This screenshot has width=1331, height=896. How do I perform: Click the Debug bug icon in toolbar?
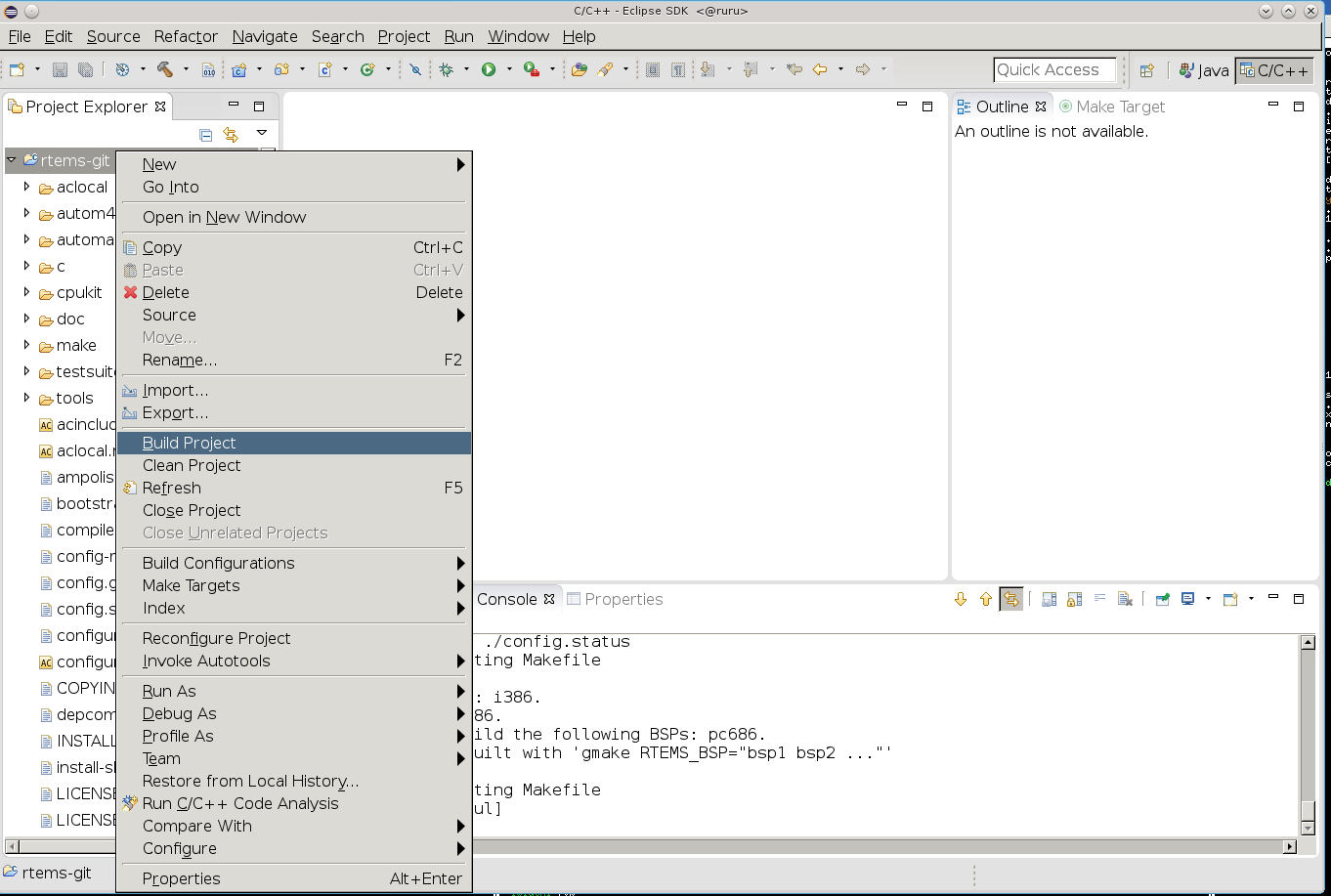coord(447,69)
